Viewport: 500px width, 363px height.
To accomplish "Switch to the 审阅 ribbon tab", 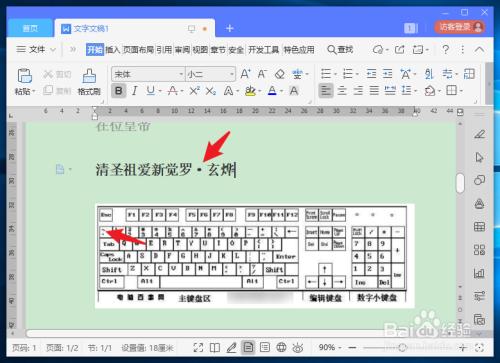I will point(182,50).
